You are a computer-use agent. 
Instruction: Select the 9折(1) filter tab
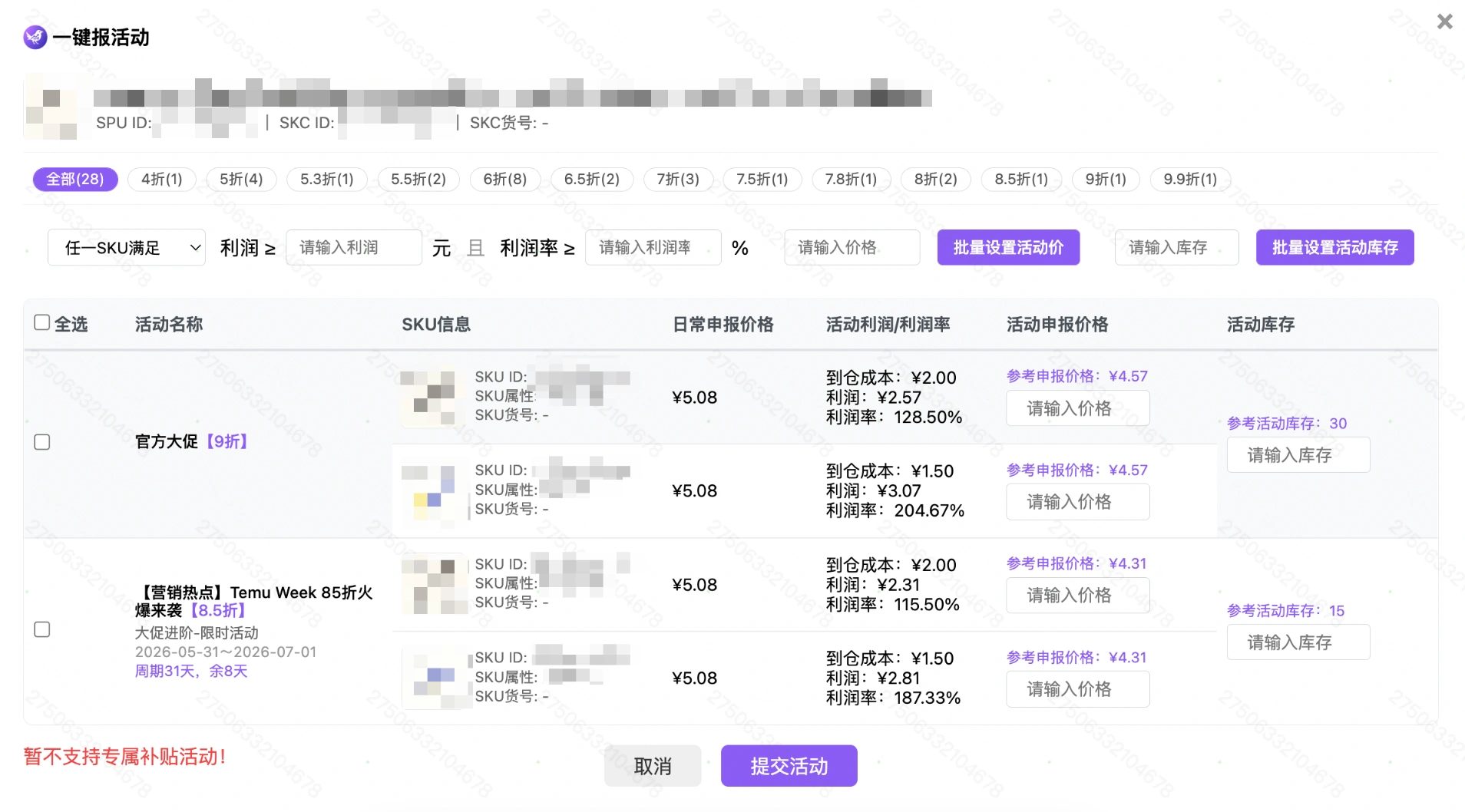pyautogui.click(x=1106, y=179)
